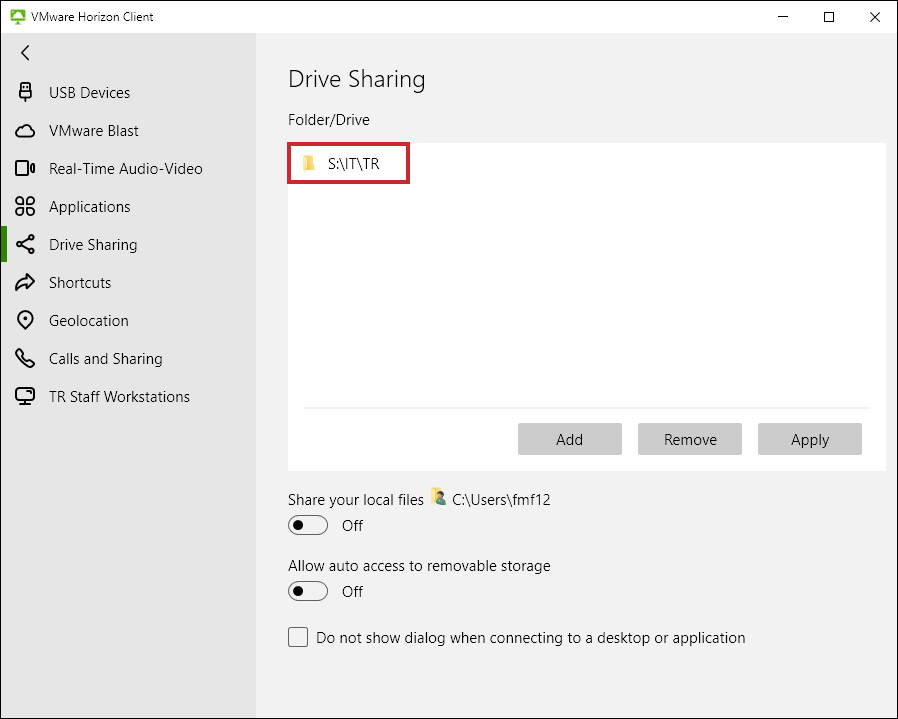Click the Folder/Drive column label
898x719 pixels.
click(329, 120)
